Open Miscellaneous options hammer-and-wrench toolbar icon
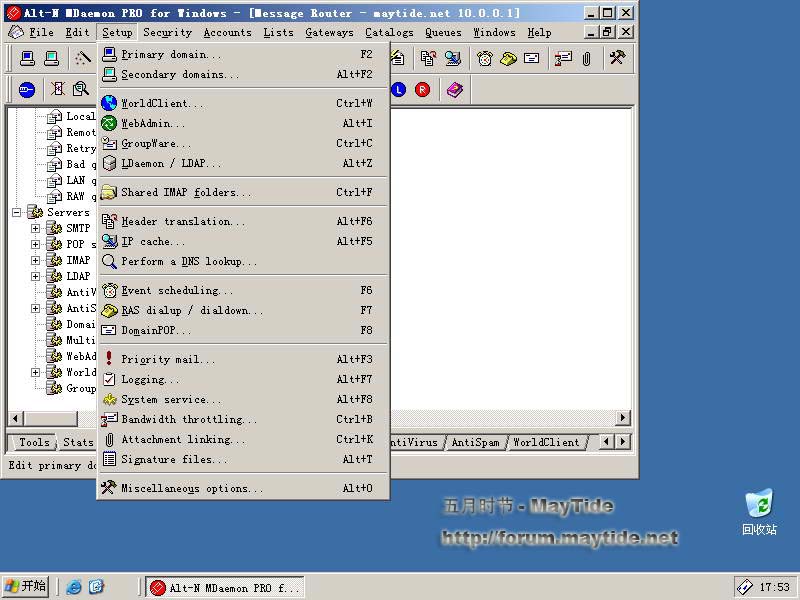This screenshot has width=800, height=600. (x=617, y=59)
